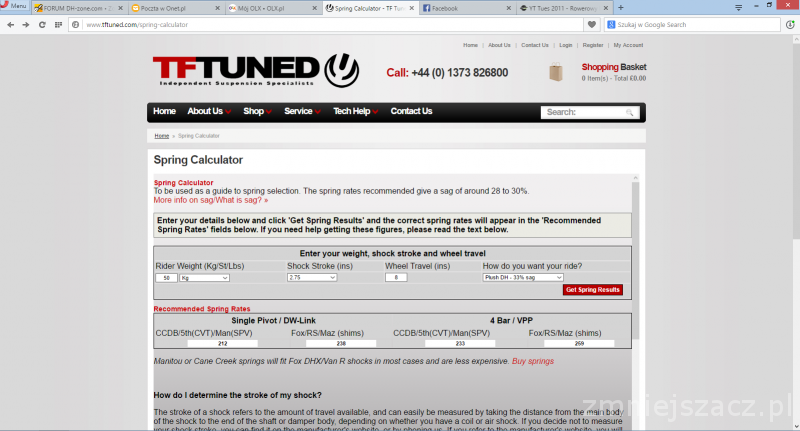Close the Mój OLX tab
This screenshot has height=431, width=800.
pos(314,8)
